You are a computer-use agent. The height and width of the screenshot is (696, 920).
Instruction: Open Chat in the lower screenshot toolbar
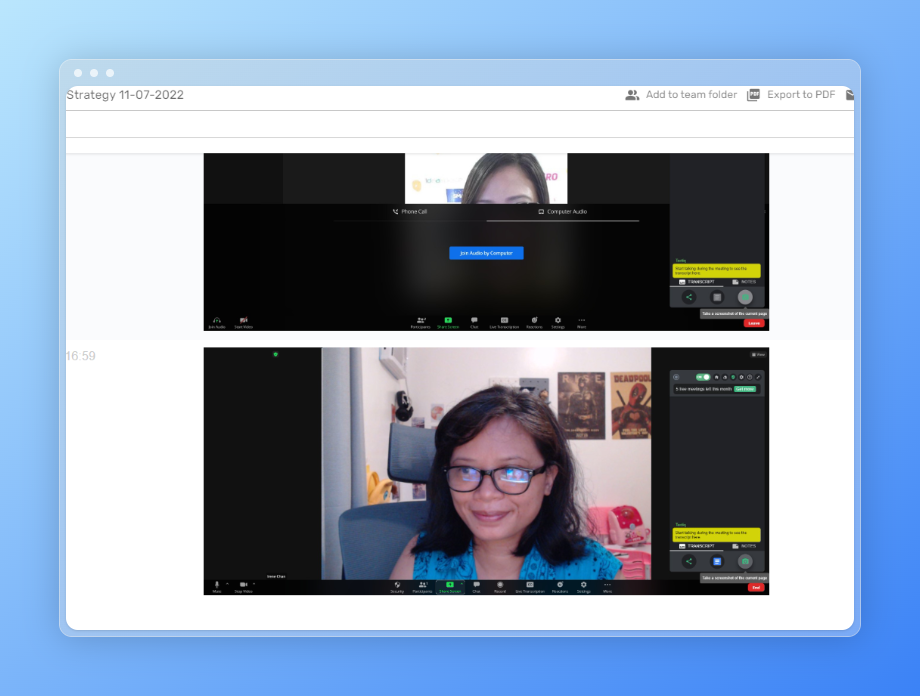coord(476,586)
